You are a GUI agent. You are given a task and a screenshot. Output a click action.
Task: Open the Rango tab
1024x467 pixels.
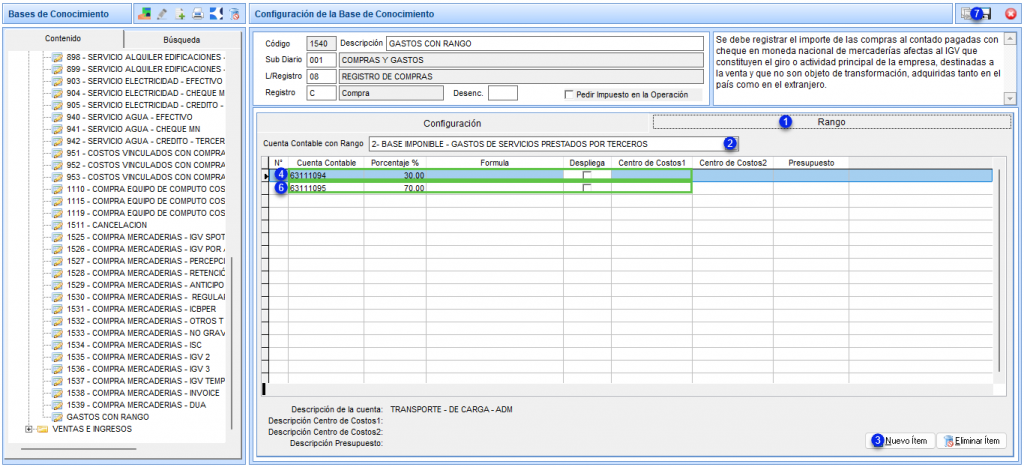[x=831, y=122]
